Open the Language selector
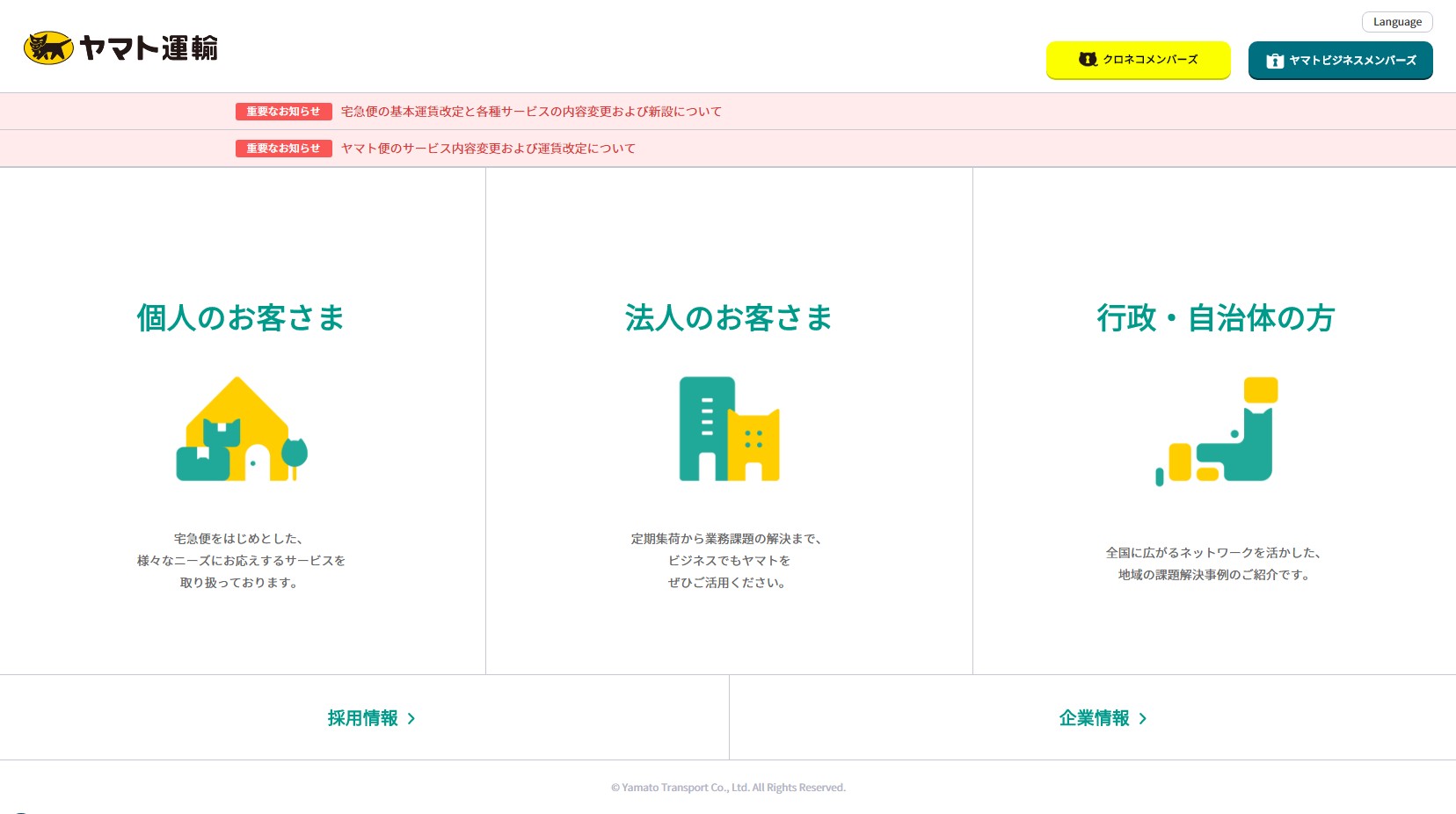This screenshot has width=1456, height=814. pyautogui.click(x=1397, y=22)
